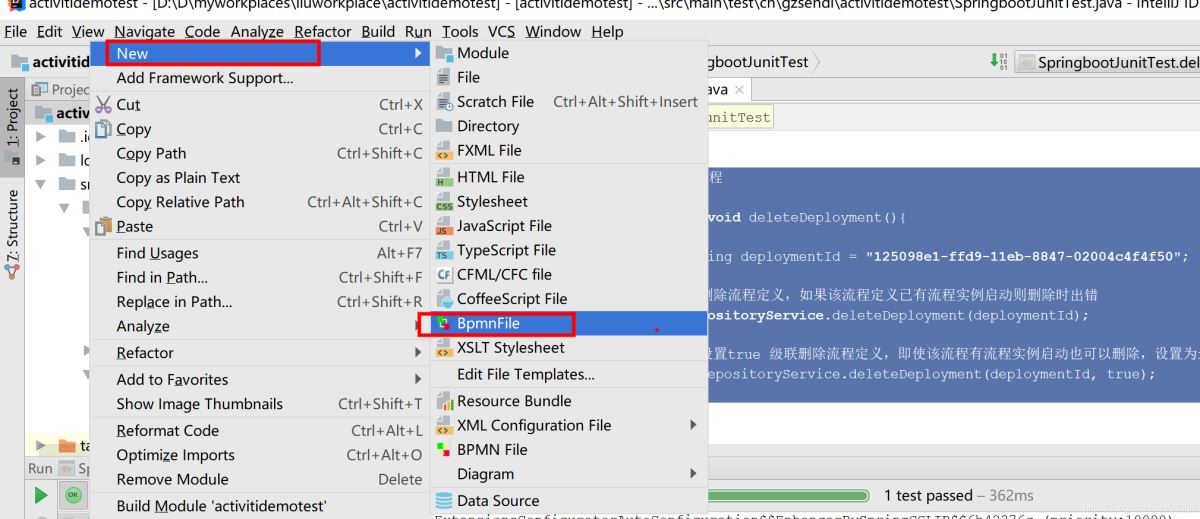Choose Add Framework Support...

click(260, 78)
